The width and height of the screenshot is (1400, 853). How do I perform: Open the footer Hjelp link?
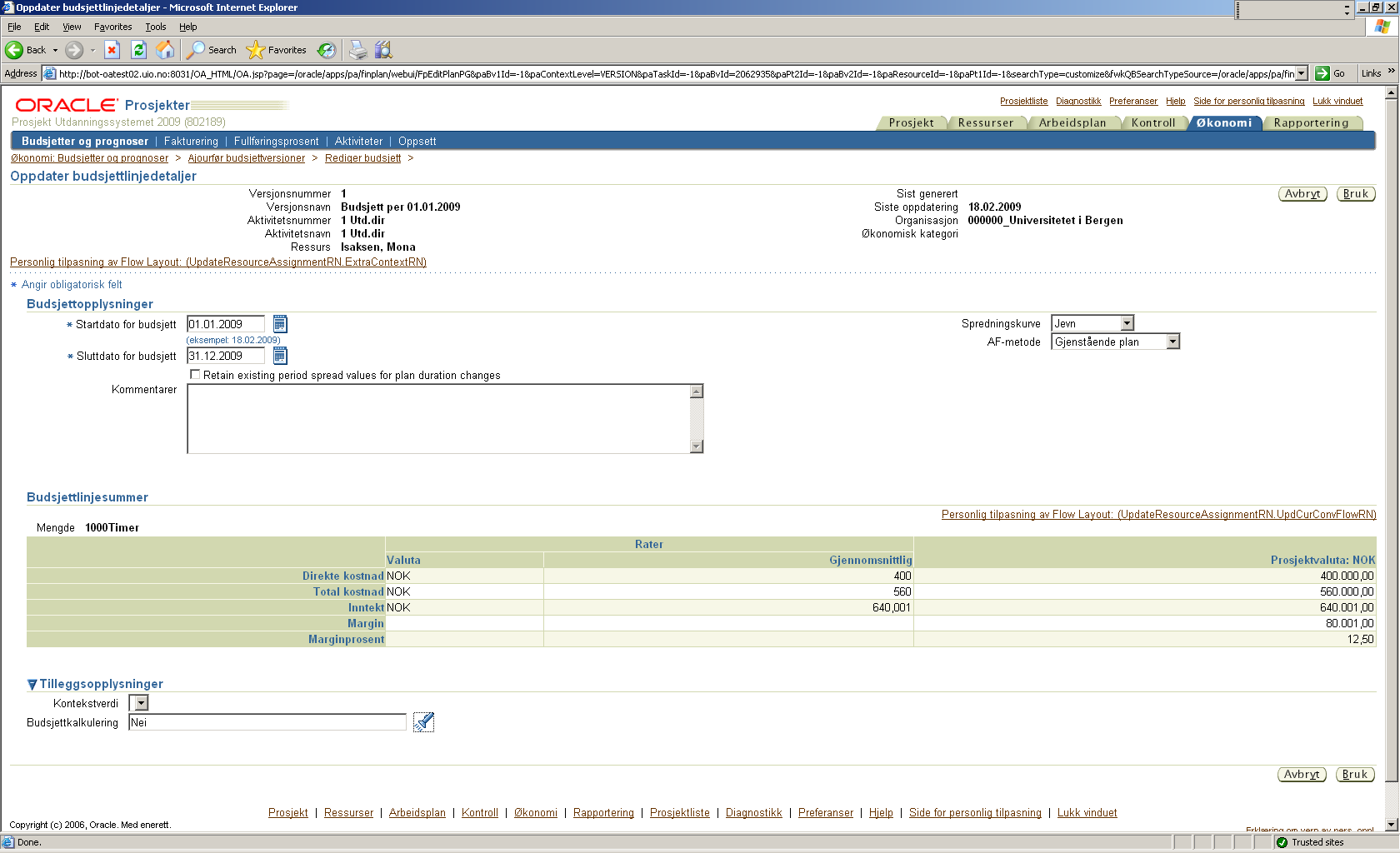coord(881,813)
